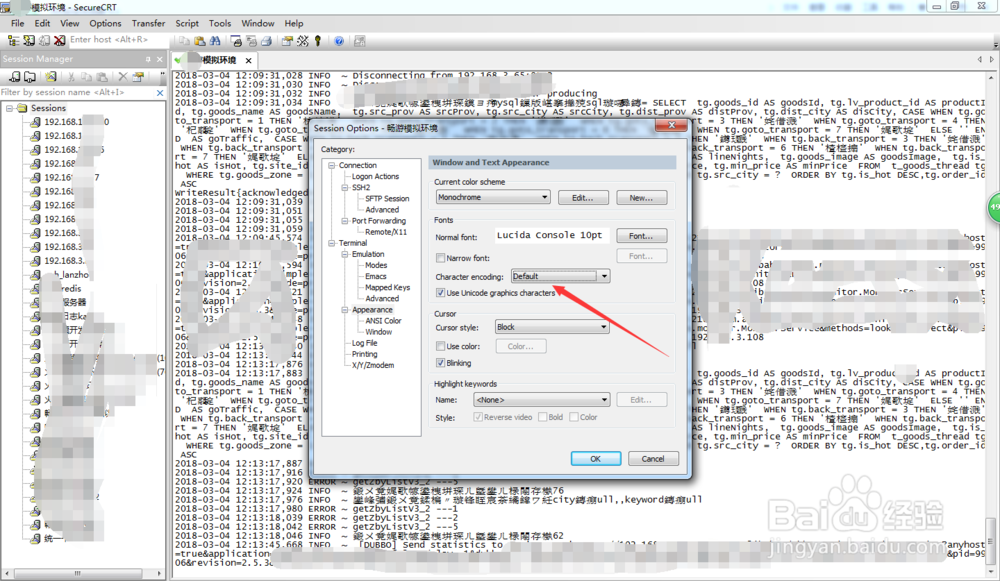Open the Cursor style dropdown

click(552, 327)
